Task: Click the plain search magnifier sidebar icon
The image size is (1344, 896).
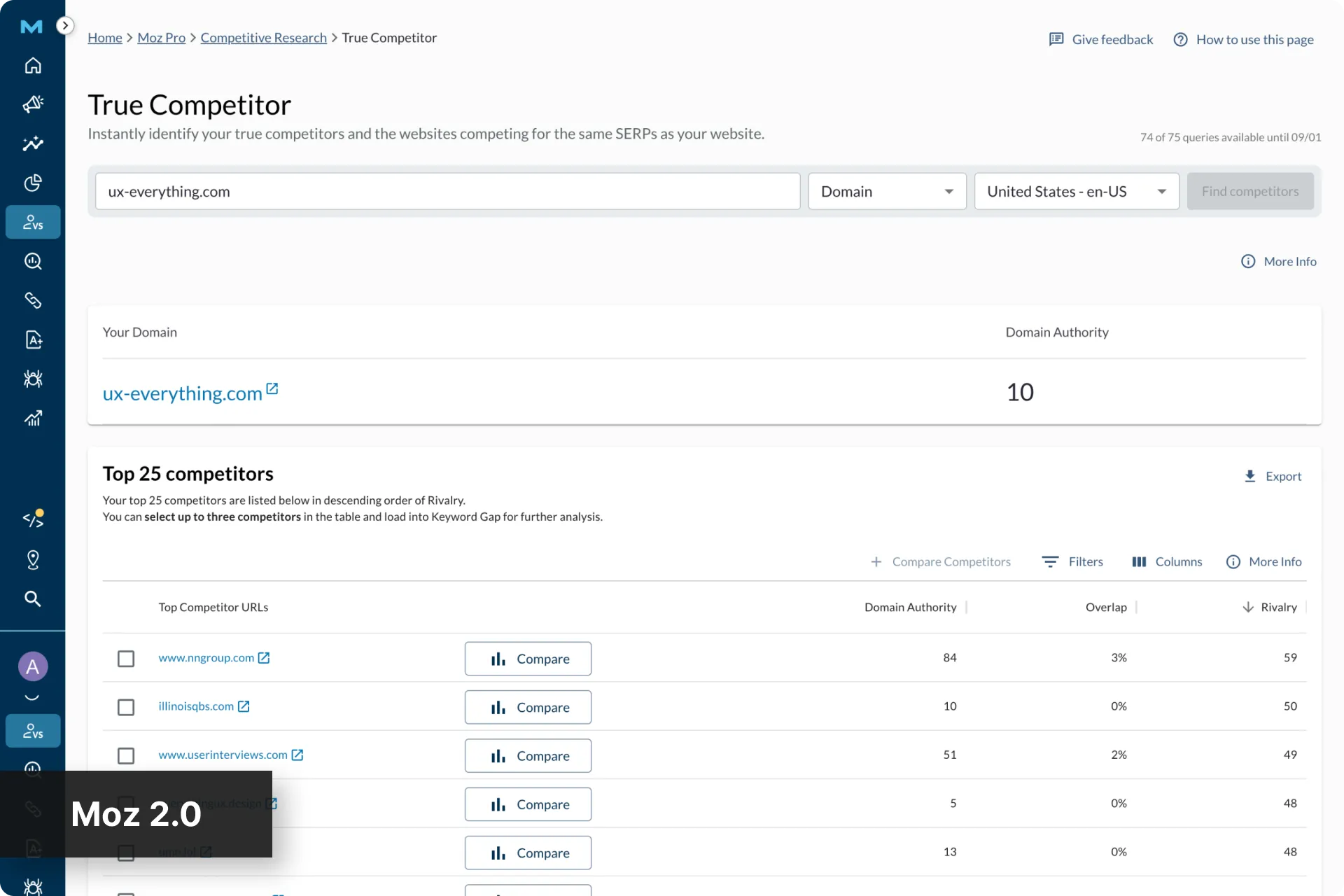Action: [33, 598]
